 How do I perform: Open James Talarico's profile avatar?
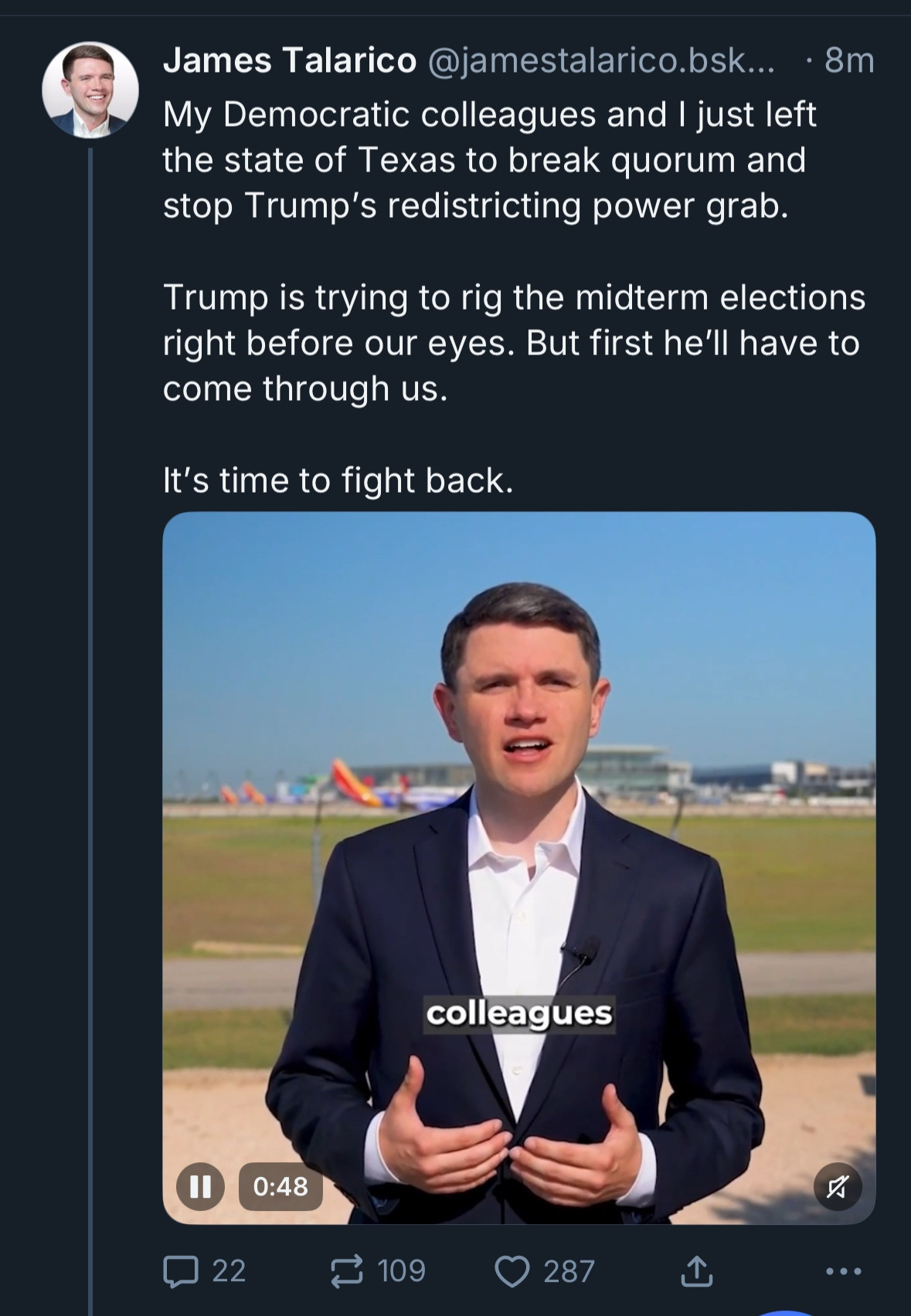(x=90, y=90)
